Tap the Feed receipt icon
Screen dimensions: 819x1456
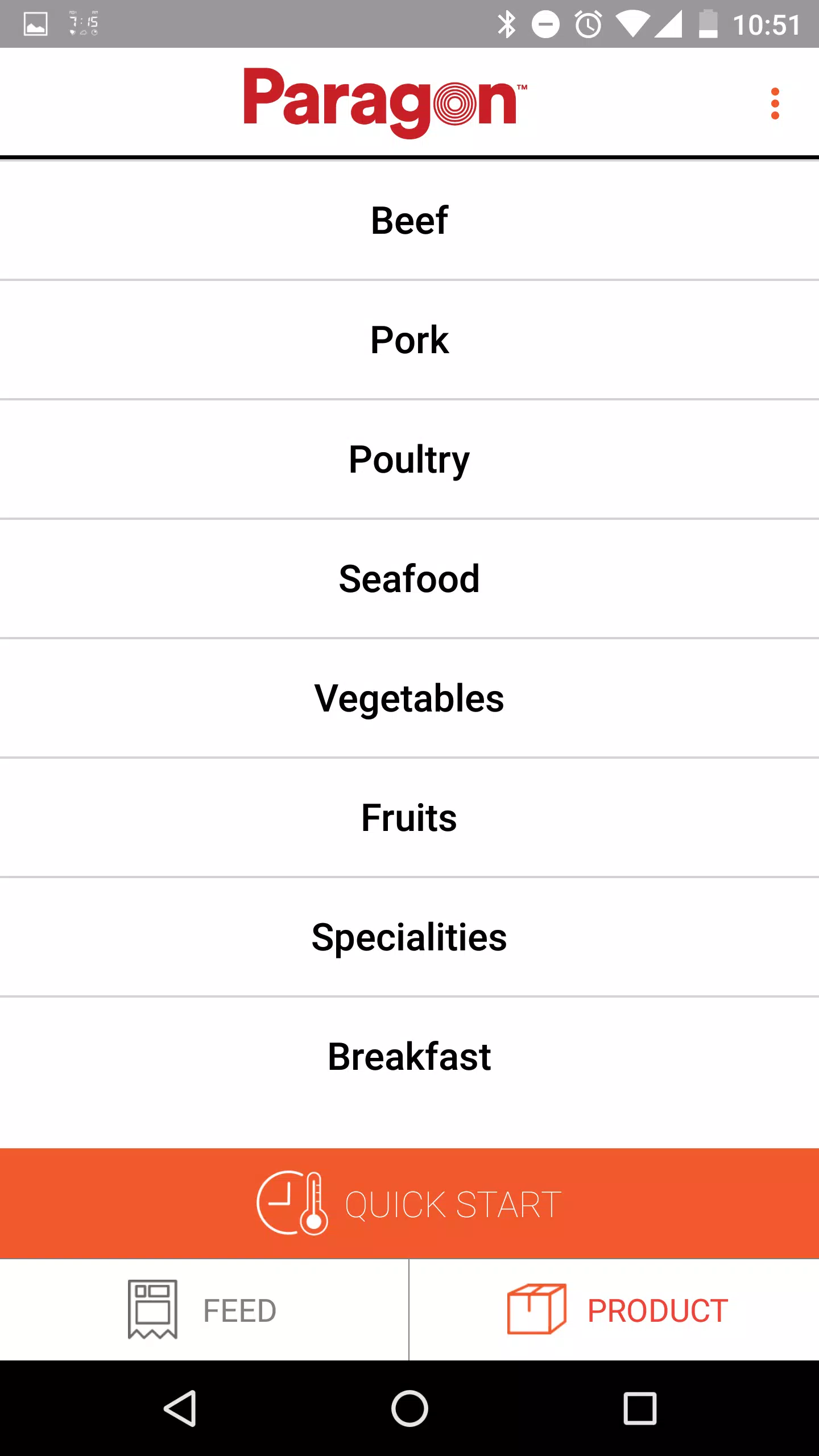click(152, 1310)
